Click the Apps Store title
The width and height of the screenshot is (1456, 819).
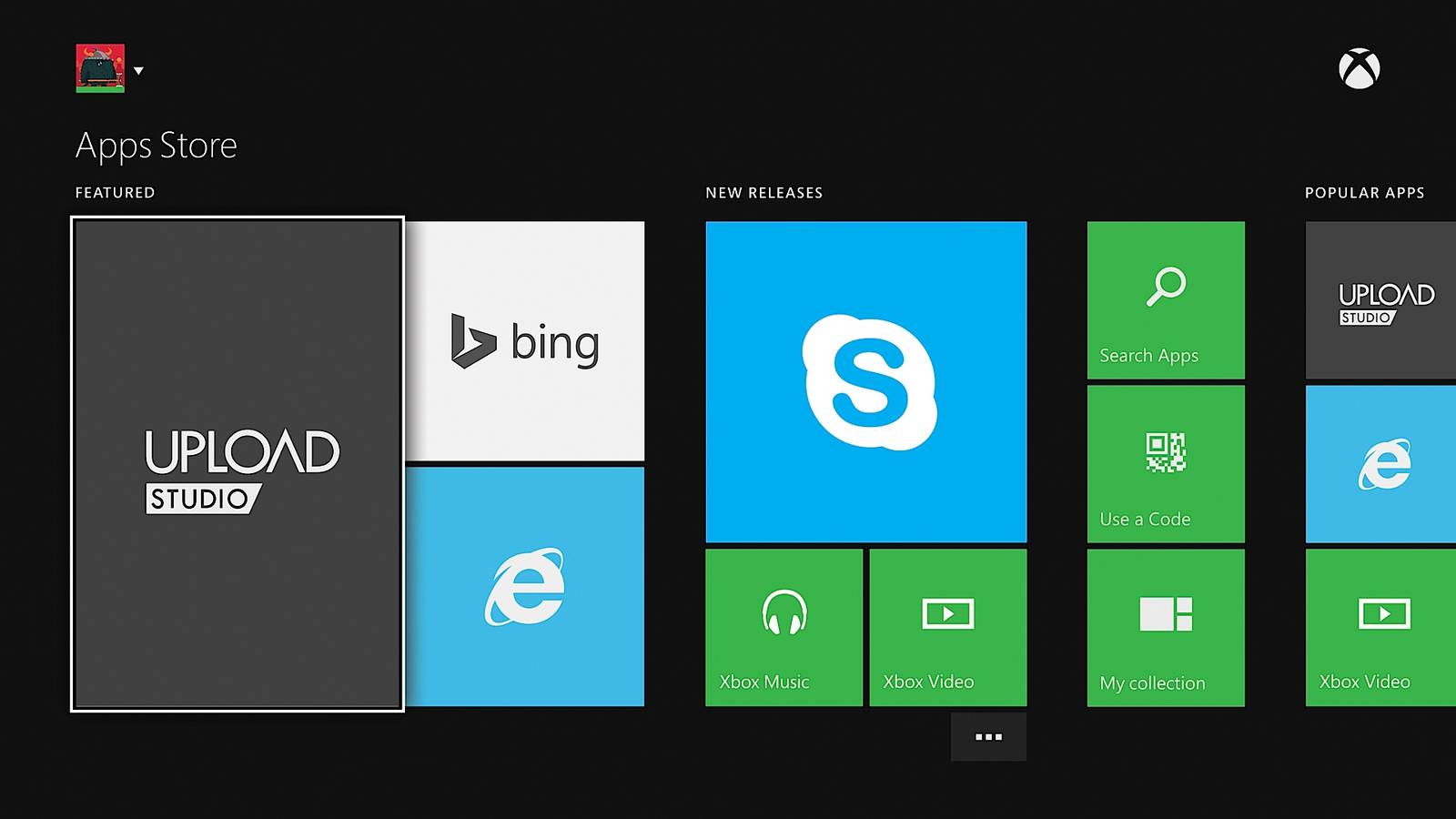pyautogui.click(x=155, y=144)
